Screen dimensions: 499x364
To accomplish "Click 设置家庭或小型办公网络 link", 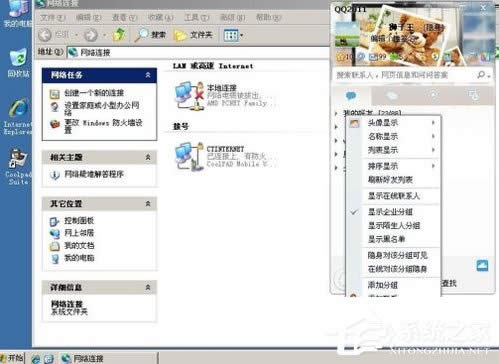I will [x=102, y=108].
